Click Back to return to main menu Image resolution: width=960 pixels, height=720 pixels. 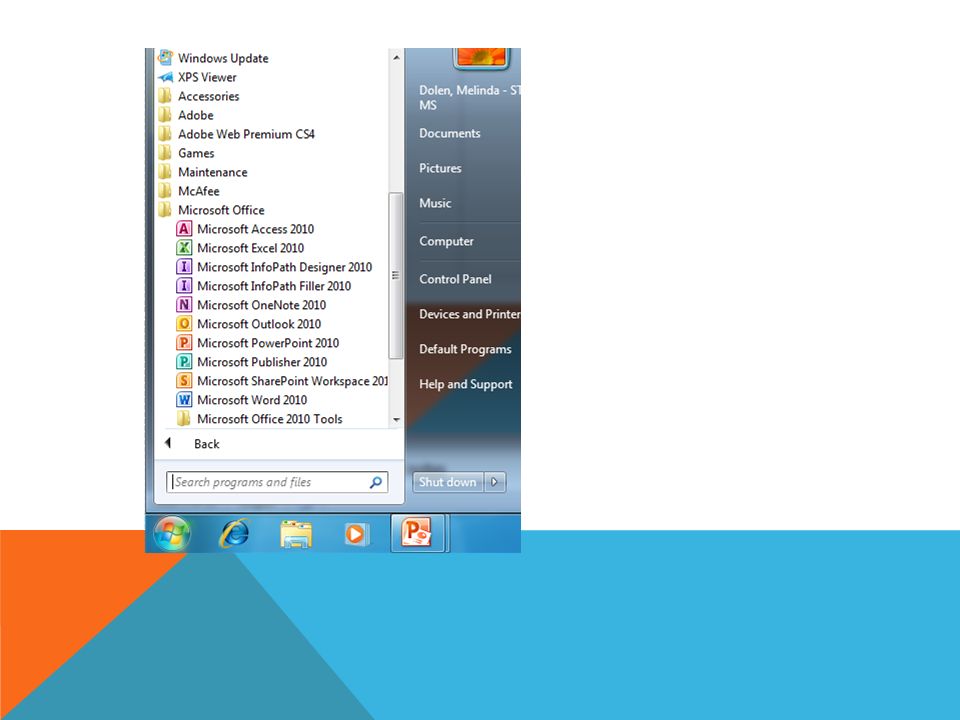tap(206, 444)
